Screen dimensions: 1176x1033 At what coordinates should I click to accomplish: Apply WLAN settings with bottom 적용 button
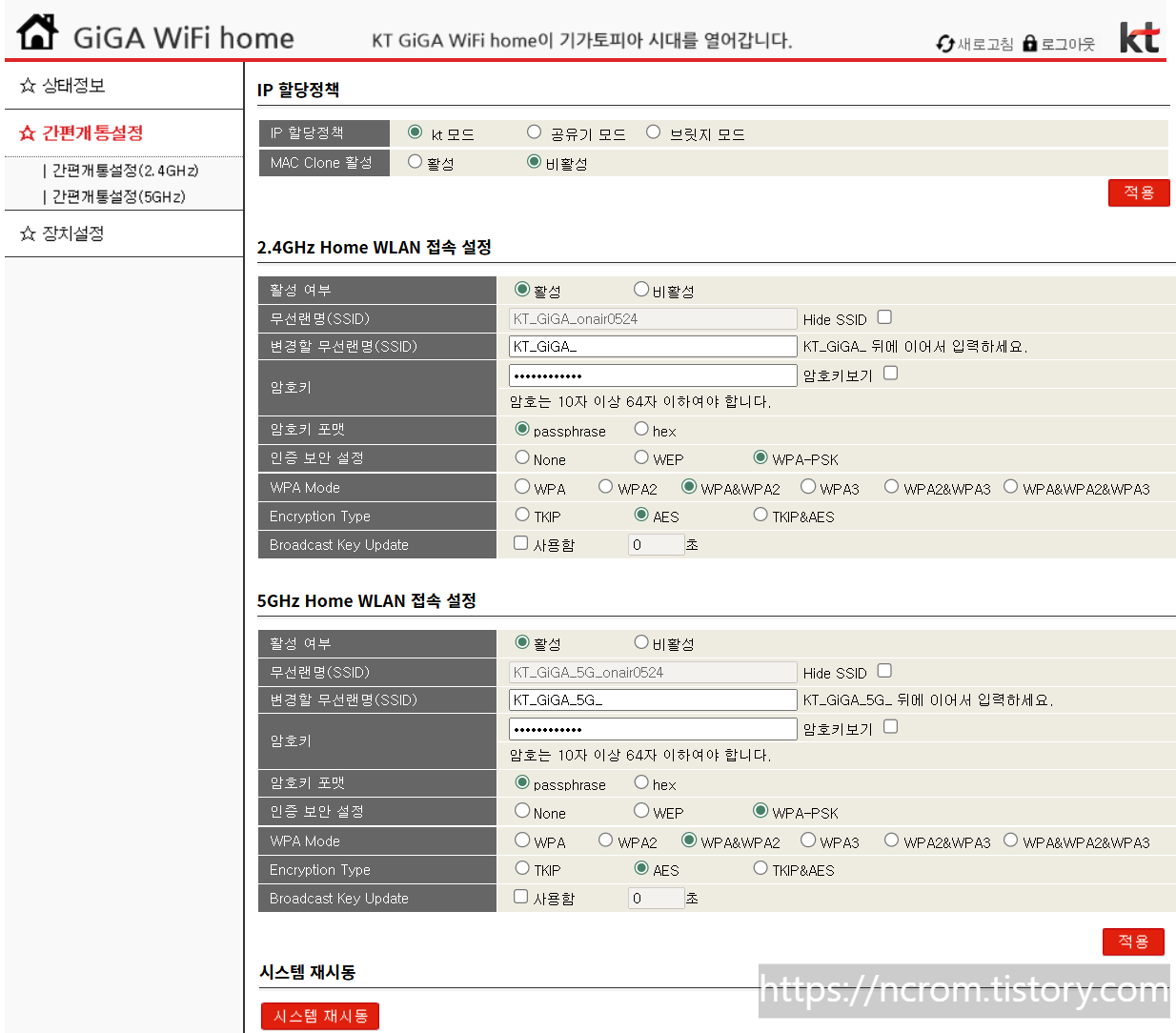click(x=1133, y=942)
